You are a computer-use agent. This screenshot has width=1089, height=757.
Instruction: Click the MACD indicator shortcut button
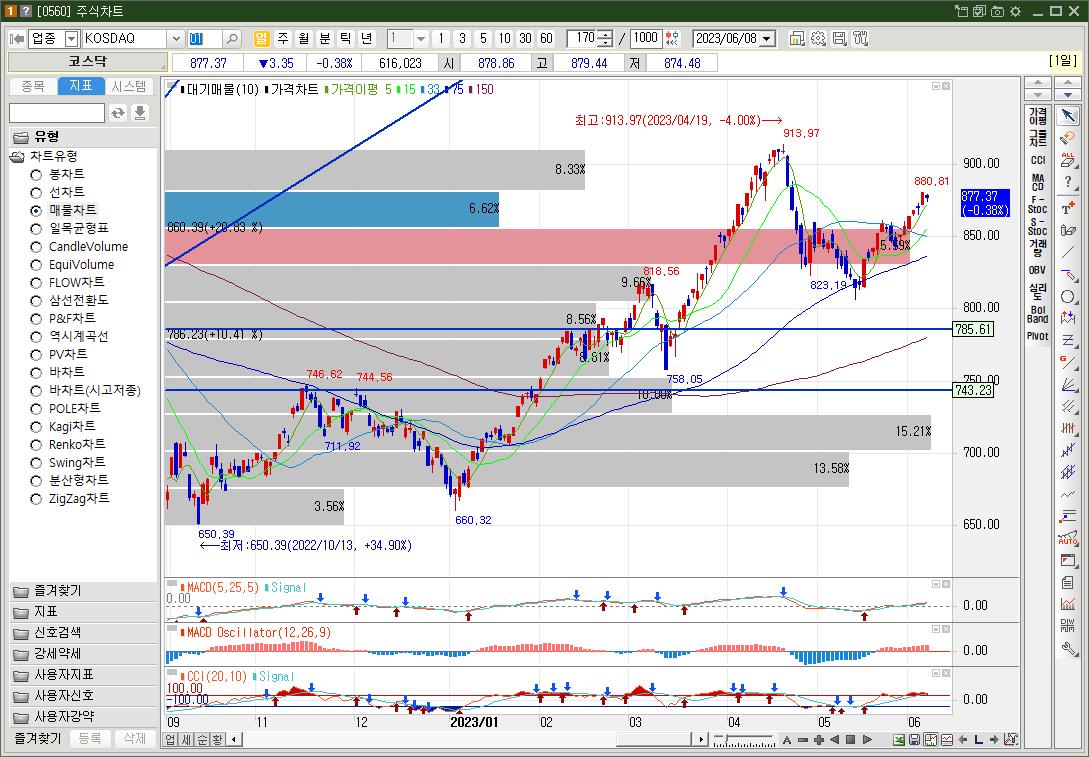pos(1038,183)
